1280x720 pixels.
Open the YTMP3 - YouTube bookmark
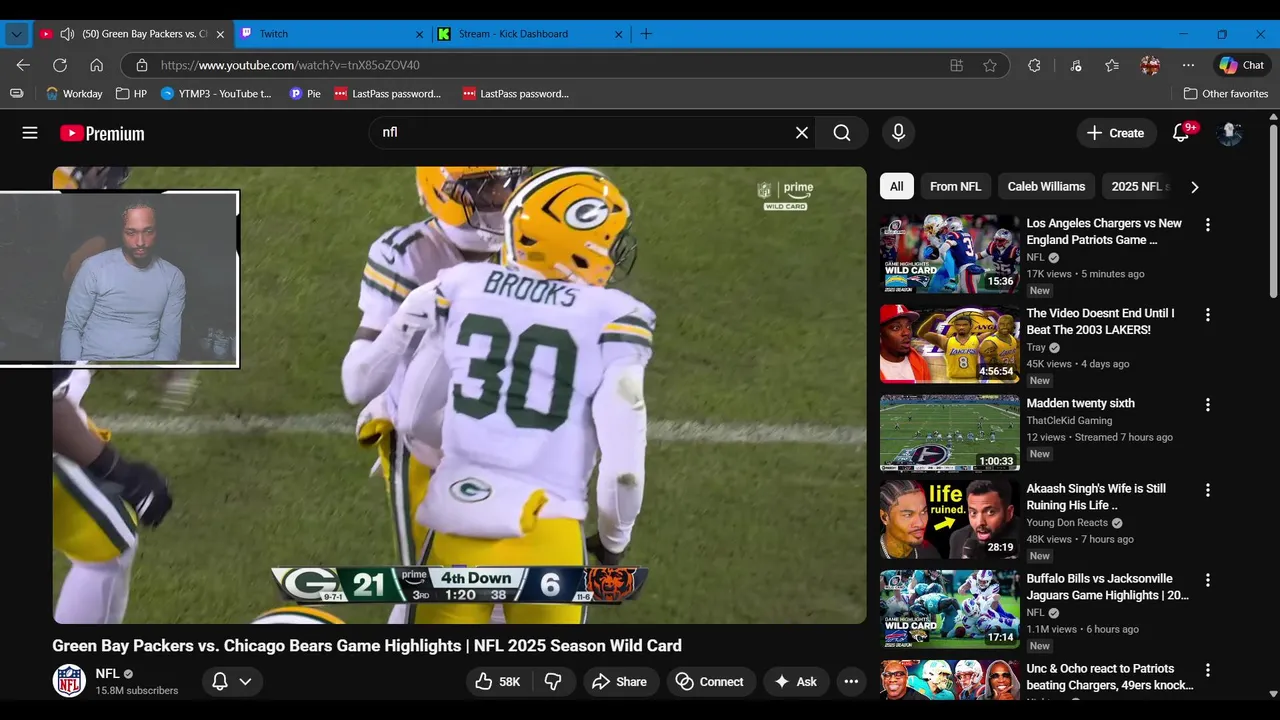click(x=216, y=94)
